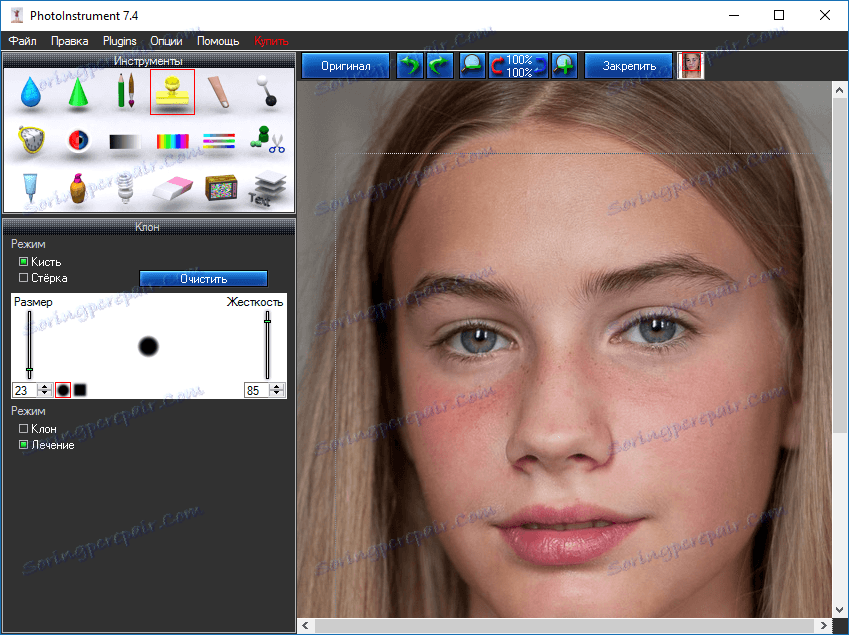Image resolution: width=849 pixels, height=635 pixels.
Task: Open the Файл menu
Action: (x=23, y=41)
